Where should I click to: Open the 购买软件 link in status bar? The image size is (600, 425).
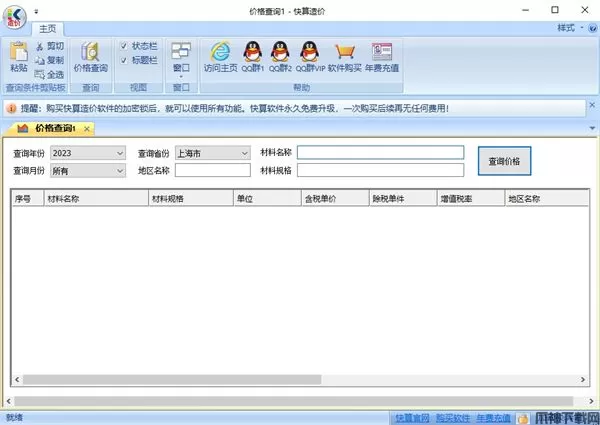click(x=453, y=418)
